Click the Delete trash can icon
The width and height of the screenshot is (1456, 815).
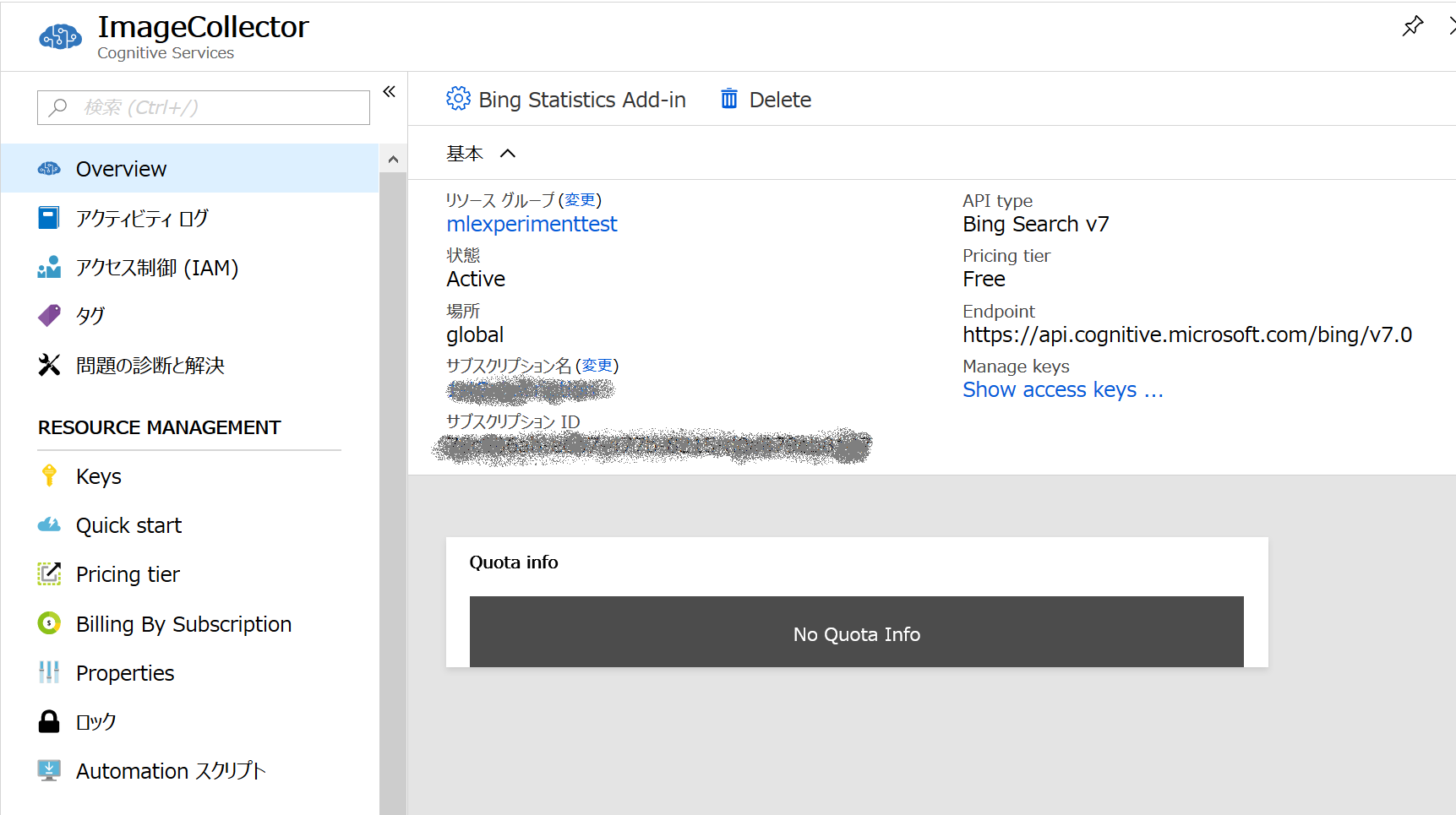coord(728,99)
